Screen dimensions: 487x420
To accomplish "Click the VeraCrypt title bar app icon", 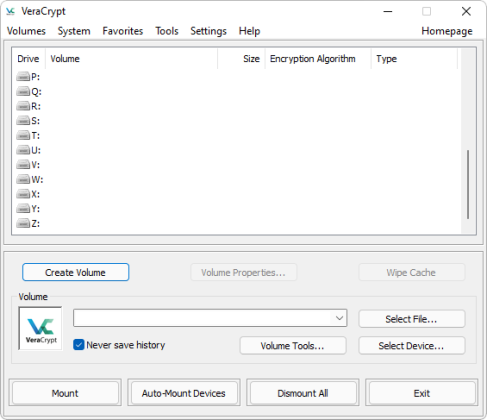I will (x=11, y=12).
